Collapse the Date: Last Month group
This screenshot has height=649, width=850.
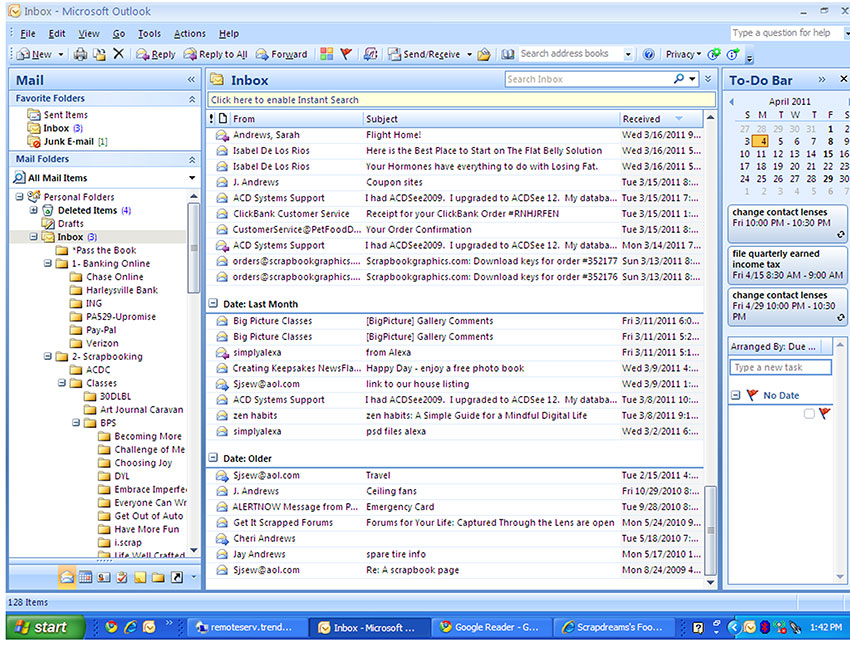[x=214, y=304]
